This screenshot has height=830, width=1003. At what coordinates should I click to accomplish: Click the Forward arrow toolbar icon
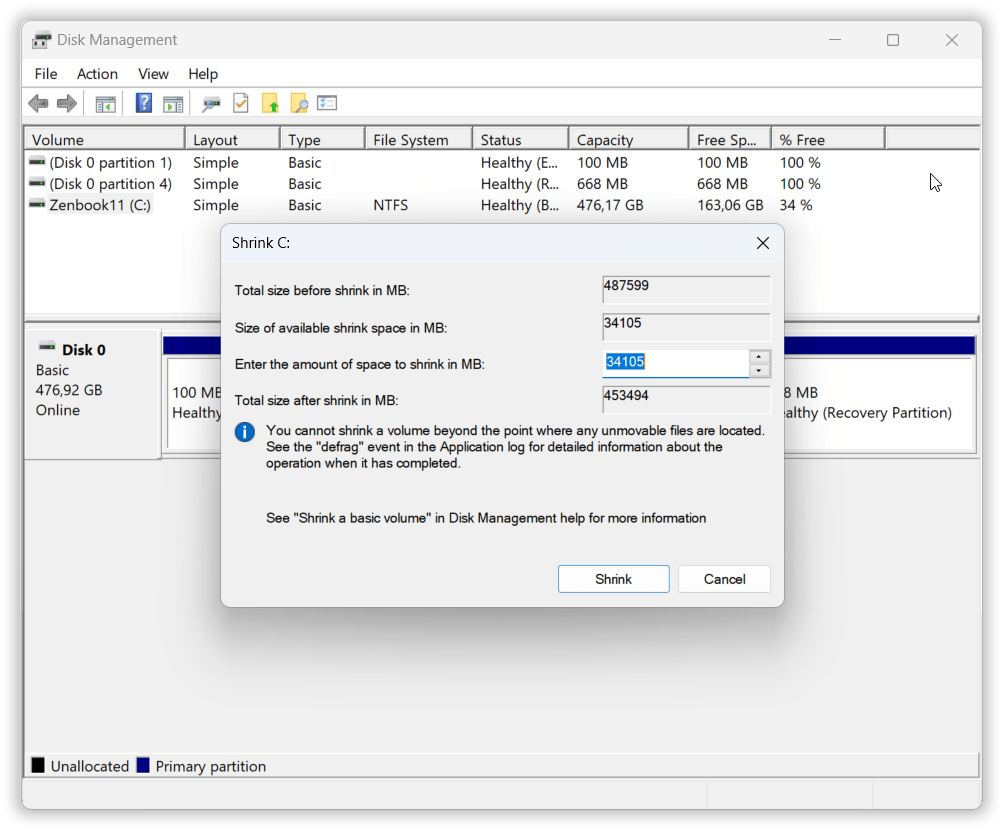[x=67, y=103]
